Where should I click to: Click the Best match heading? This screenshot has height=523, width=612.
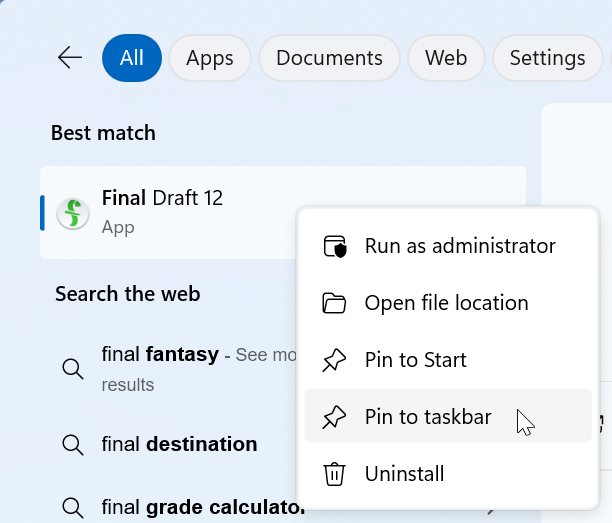tap(103, 133)
